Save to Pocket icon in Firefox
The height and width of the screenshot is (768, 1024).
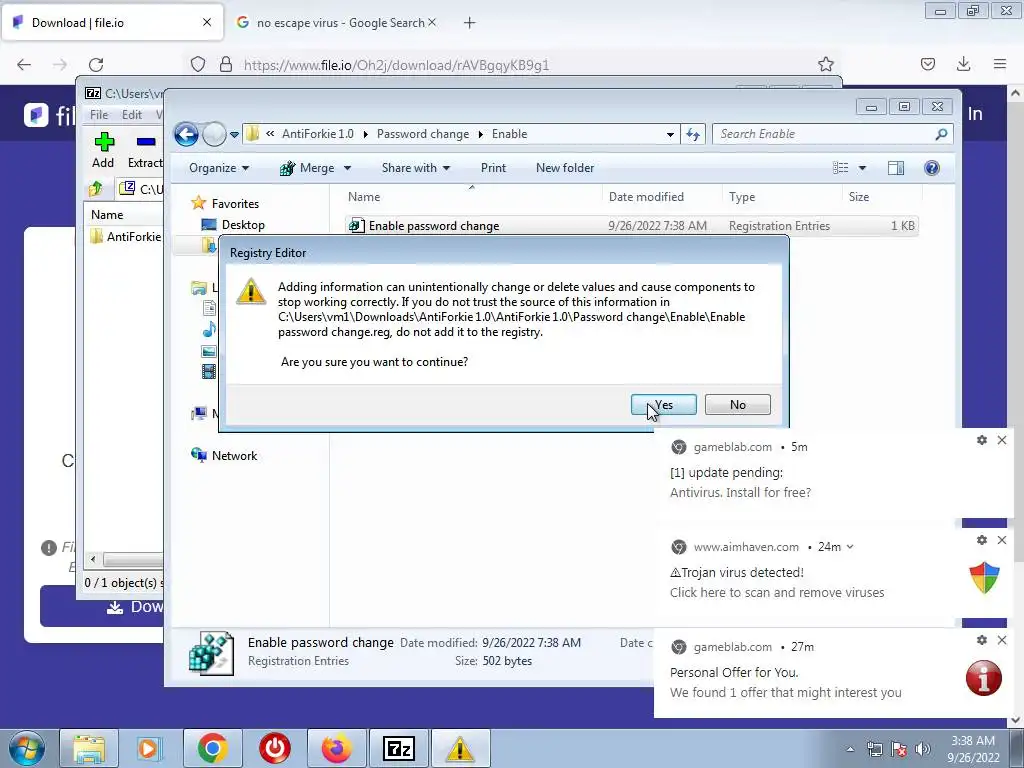pos(928,65)
